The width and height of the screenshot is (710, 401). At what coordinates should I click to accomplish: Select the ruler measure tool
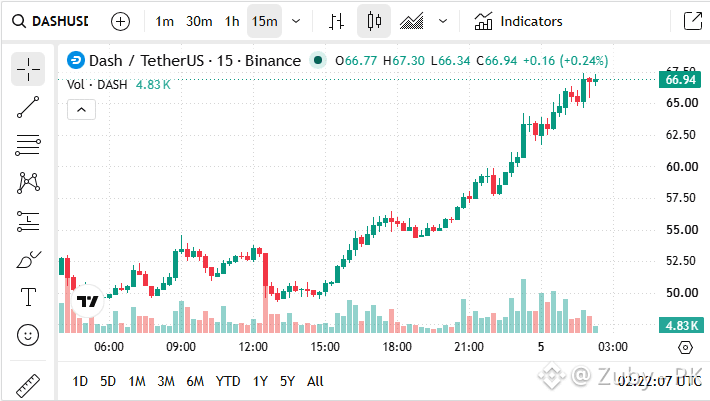coord(28,385)
